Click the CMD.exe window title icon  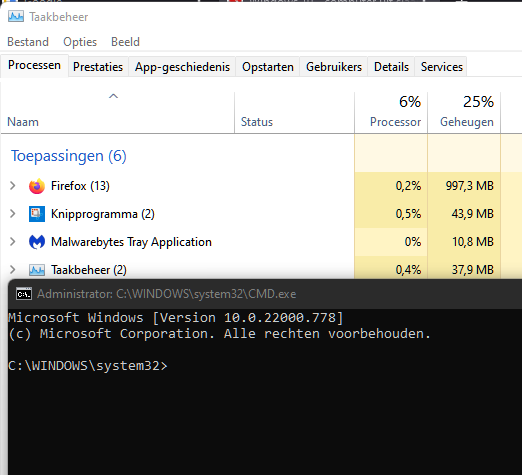point(24,294)
